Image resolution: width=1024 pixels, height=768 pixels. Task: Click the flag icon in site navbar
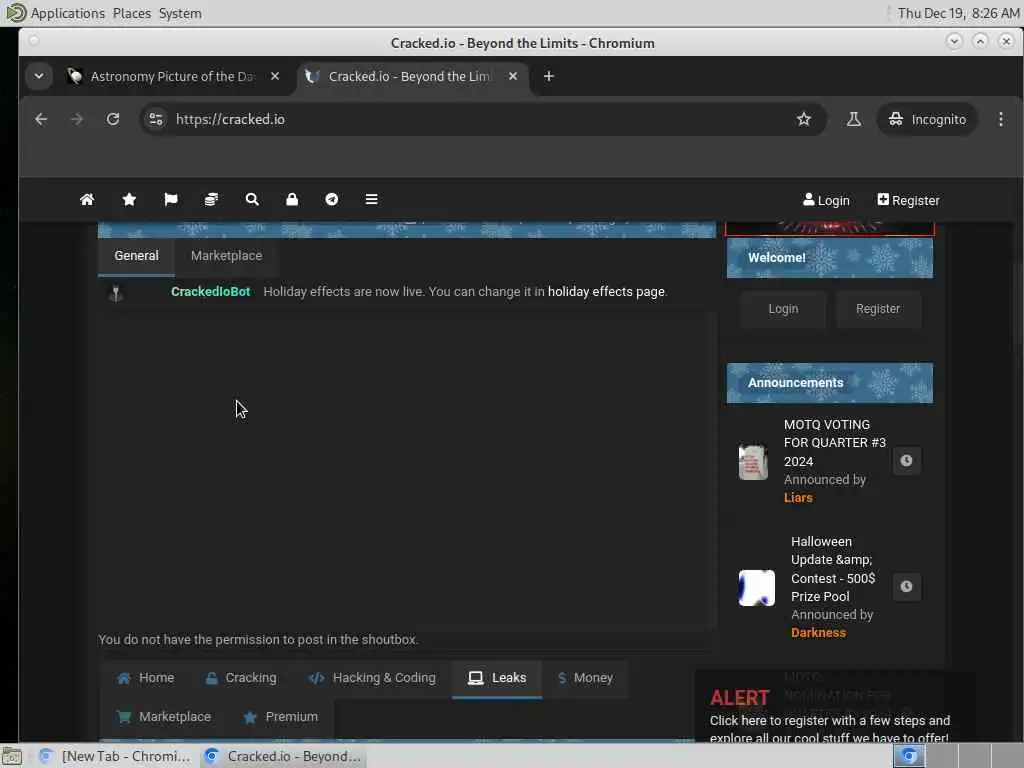171,199
